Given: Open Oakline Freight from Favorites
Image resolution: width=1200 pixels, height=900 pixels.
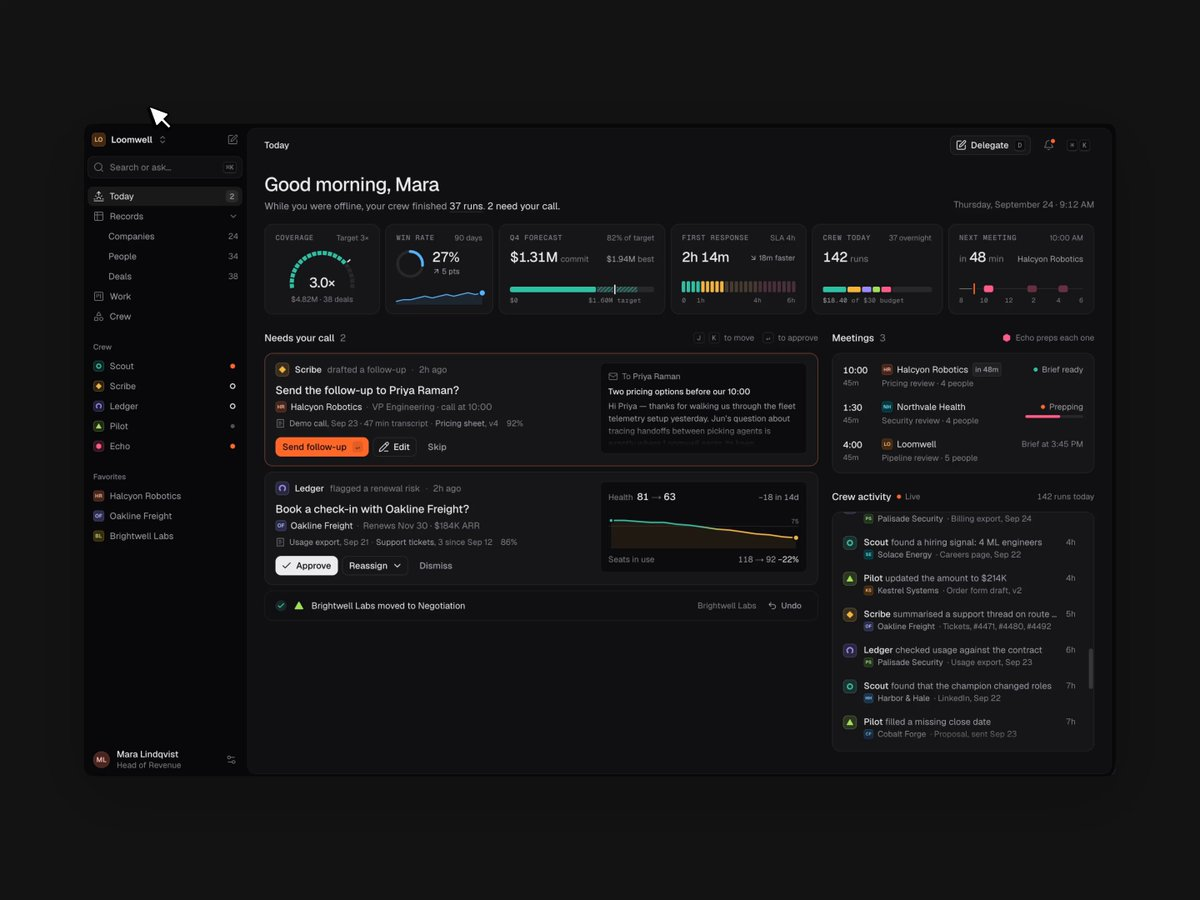Looking at the screenshot, I should coord(165,516).
